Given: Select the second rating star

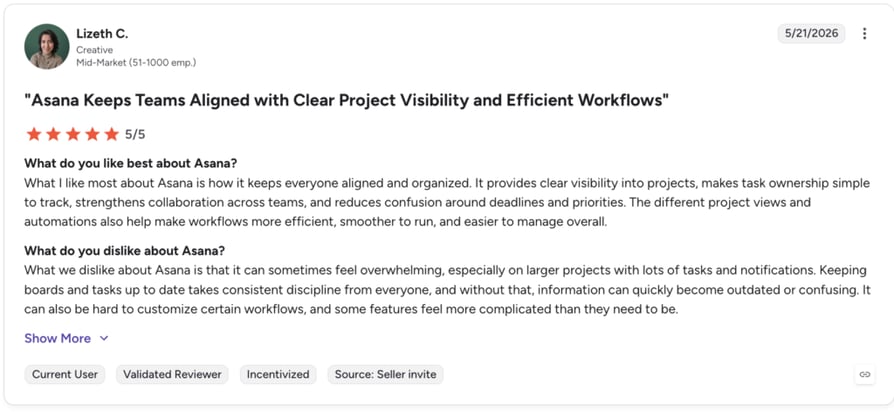Looking at the screenshot, I should coord(54,134).
